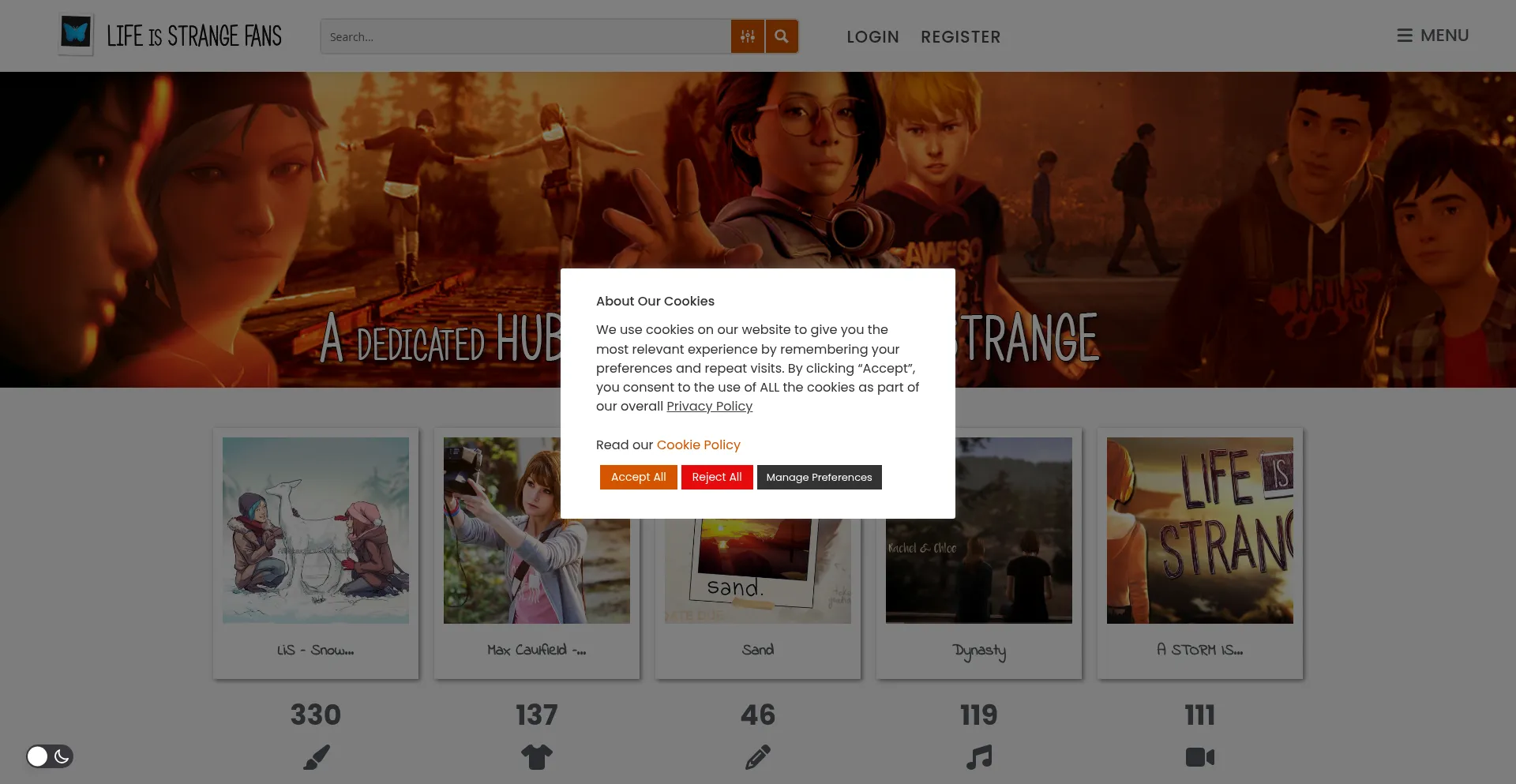The width and height of the screenshot is (1516, 784).
Task: Open the Sand polaroid thumbnail
Action: (758, 571)
